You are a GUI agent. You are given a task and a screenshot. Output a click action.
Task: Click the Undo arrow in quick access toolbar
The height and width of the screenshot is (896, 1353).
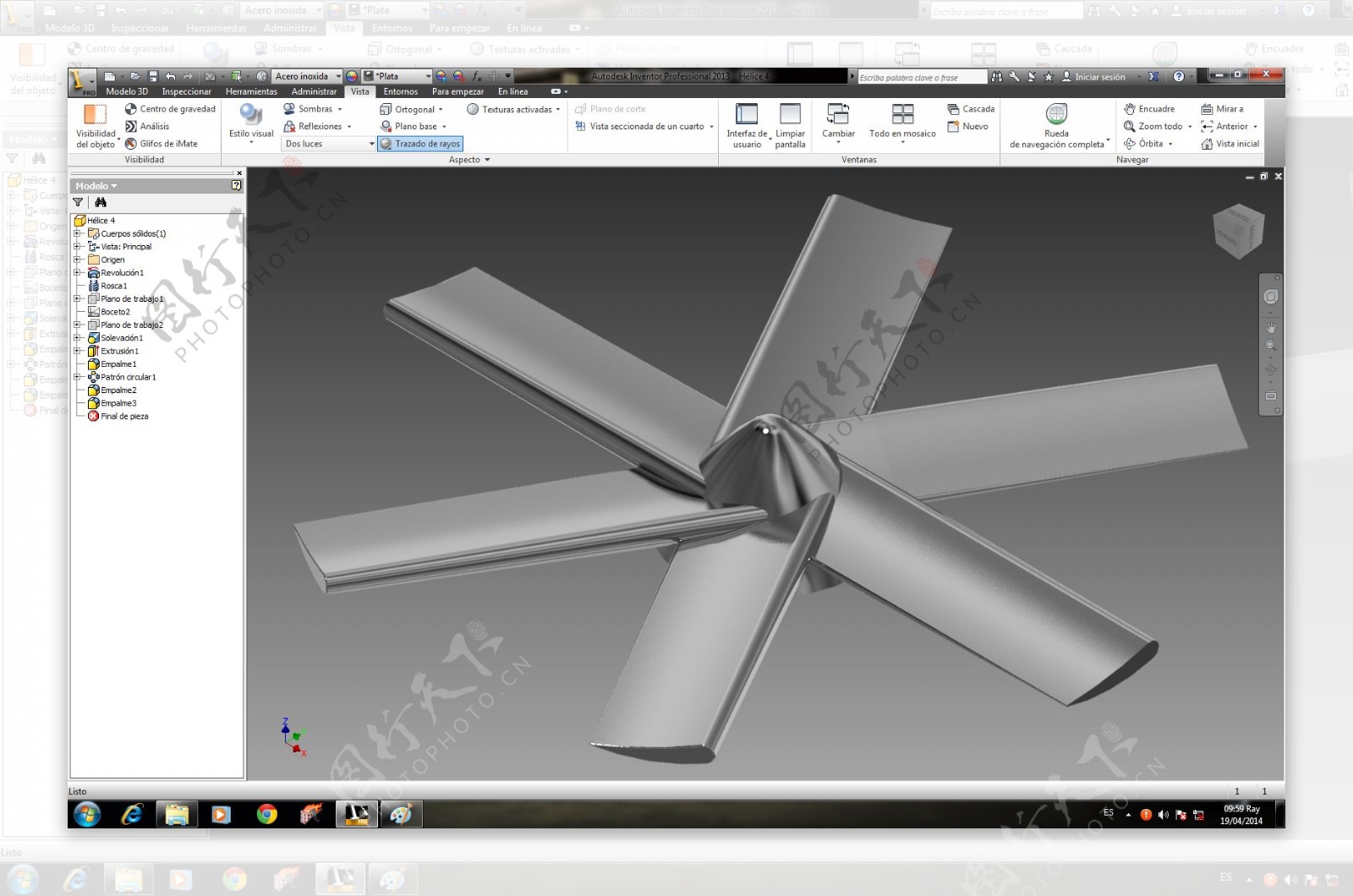[x=171, y=76]
